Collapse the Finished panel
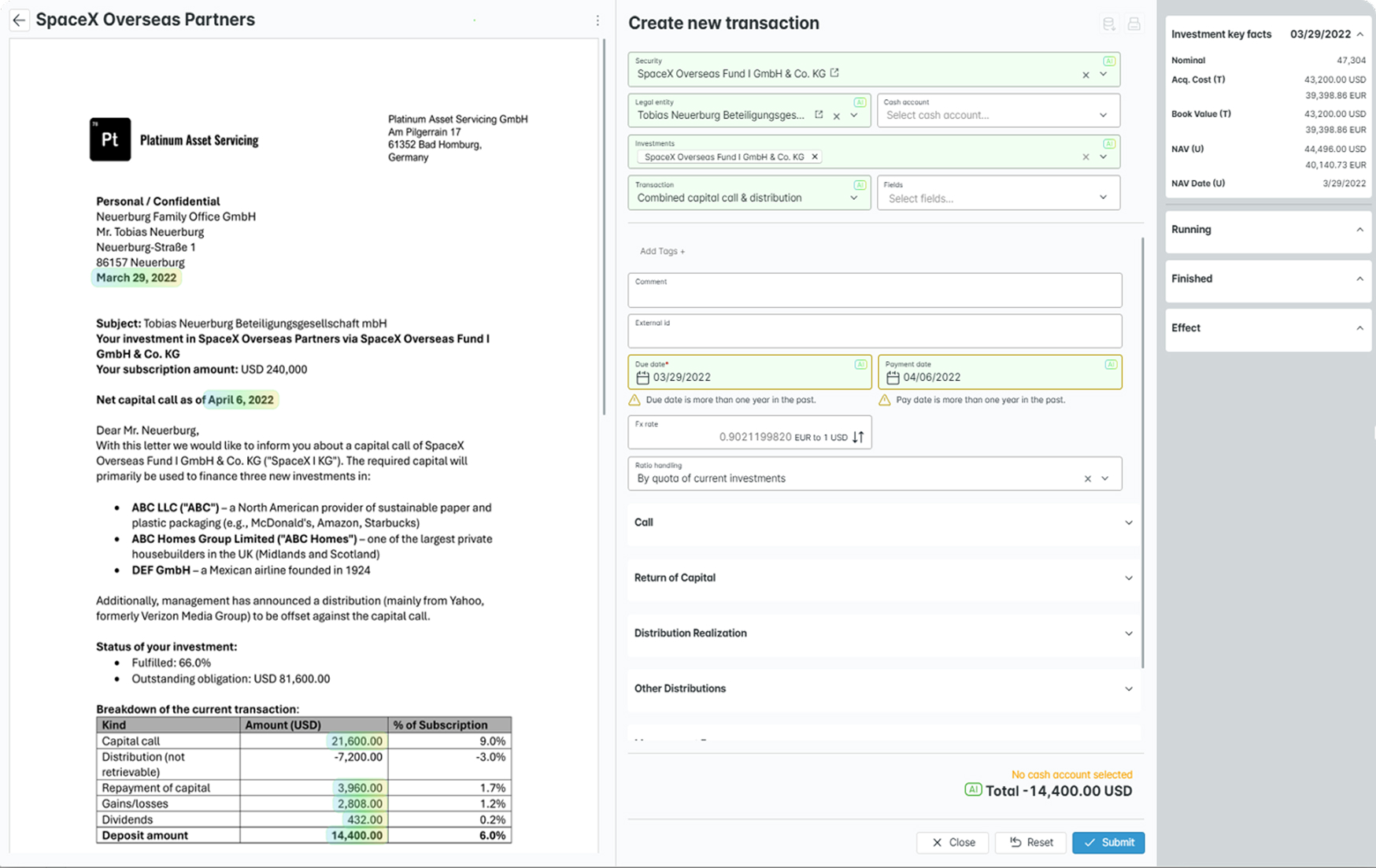This screenshot has width=1376, height=868. (1359, 279)
